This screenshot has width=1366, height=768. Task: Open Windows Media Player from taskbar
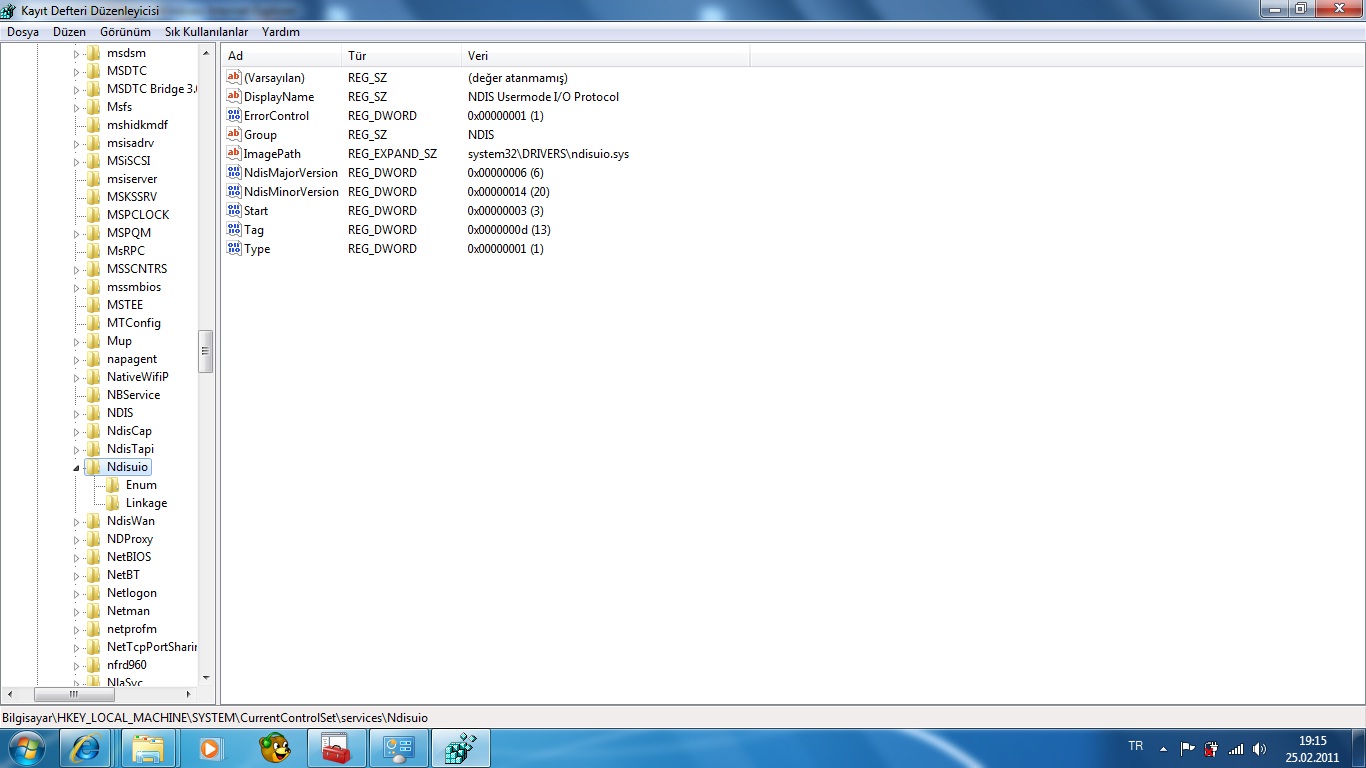[x=209, y=748]
